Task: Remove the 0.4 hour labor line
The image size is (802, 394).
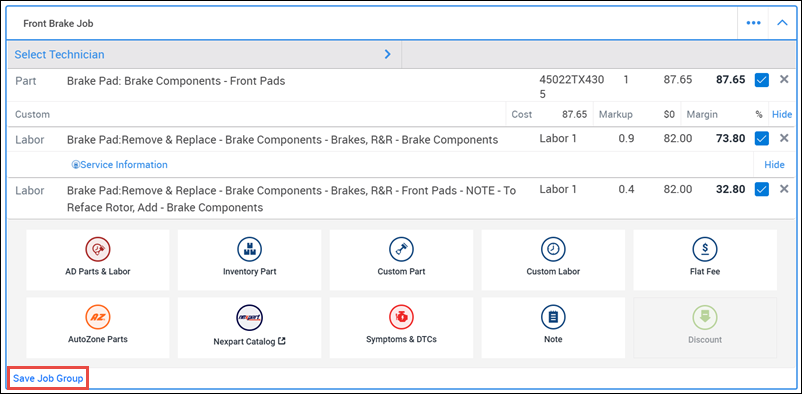Action: tap(784, 189)
